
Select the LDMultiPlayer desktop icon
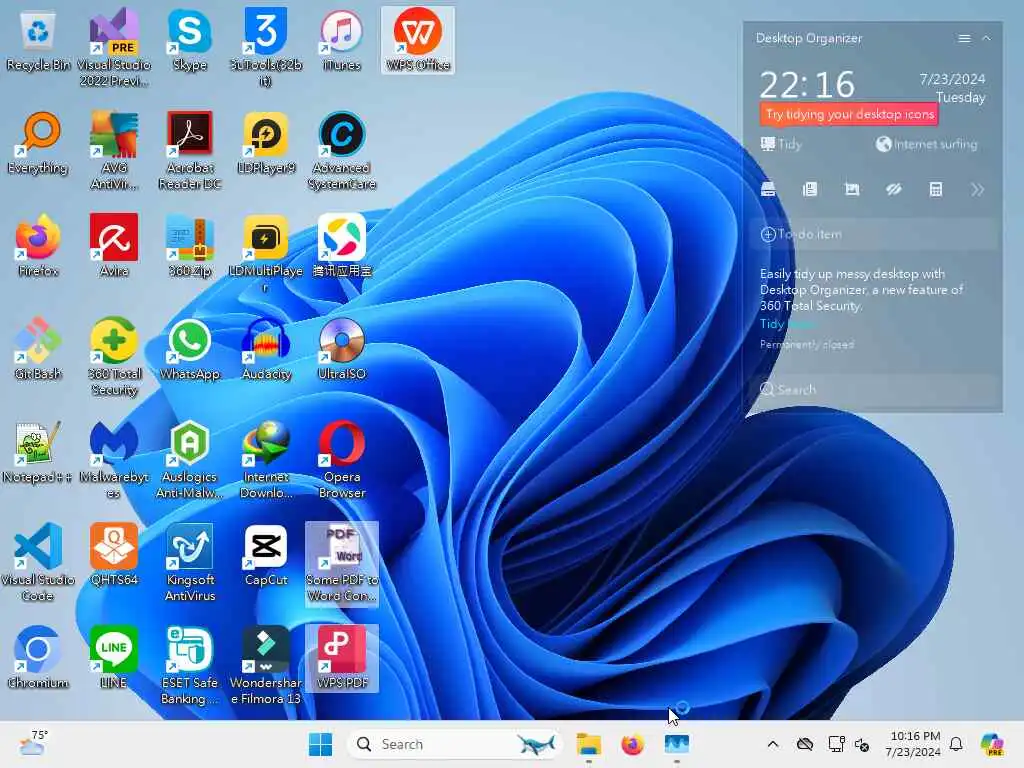(266, 254)
